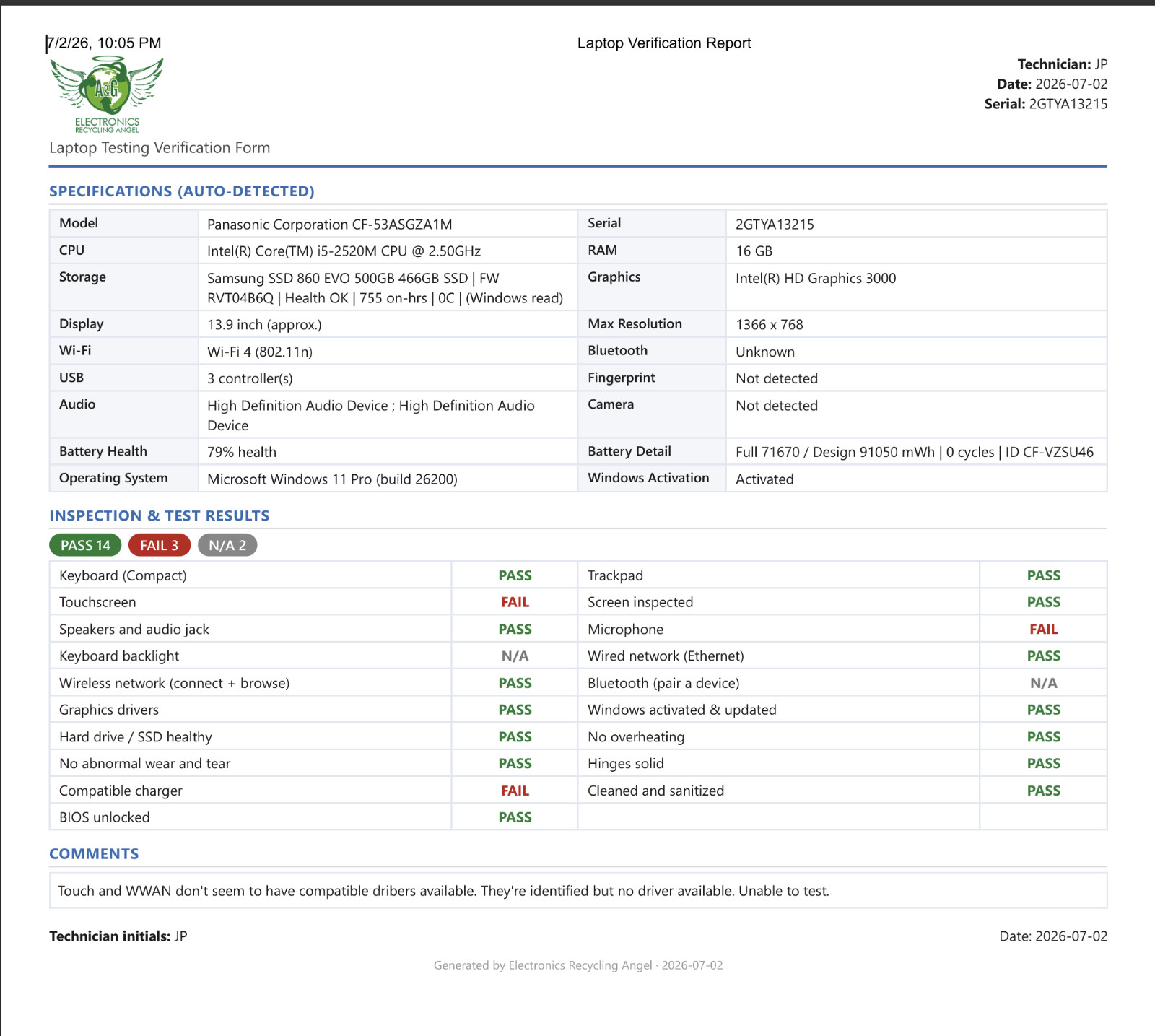This screenshot has height=1036, width=1155.
Task: Click the Touchscreen FAIL result
Action: (x=515, y=602)
